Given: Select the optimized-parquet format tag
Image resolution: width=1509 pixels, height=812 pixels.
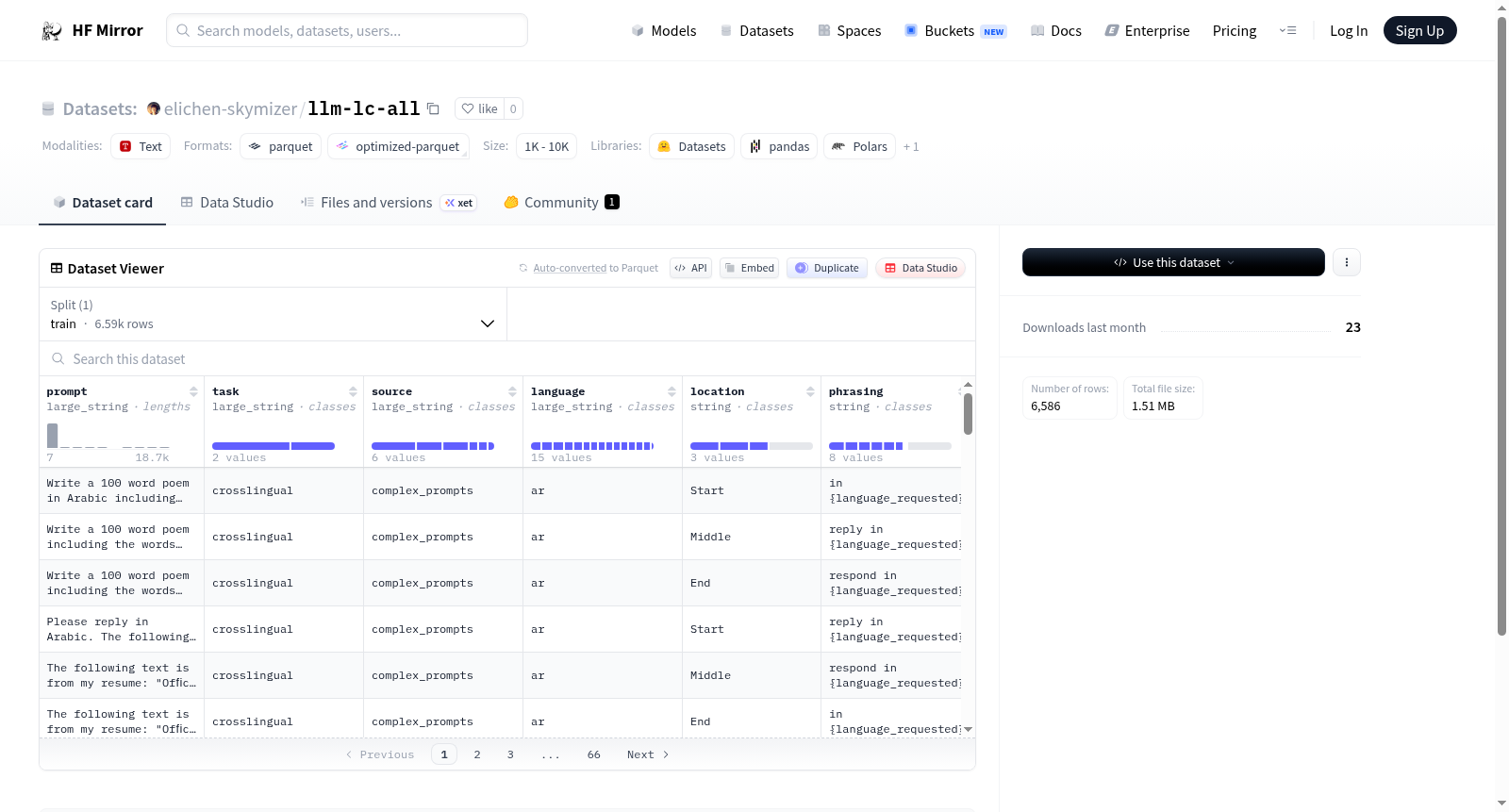Looking at the screenshot, I should (398, 146).
